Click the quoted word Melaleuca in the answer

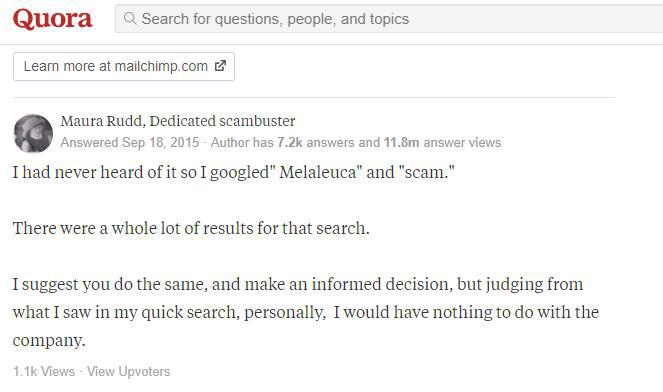tap(316, 172)
